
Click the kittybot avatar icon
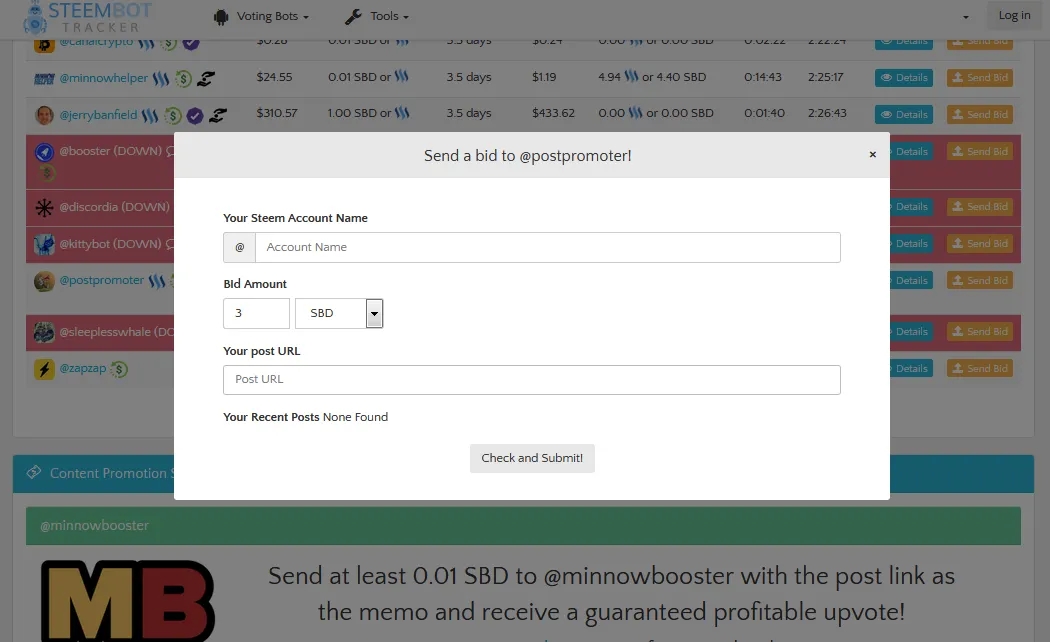tap(44, 244)
